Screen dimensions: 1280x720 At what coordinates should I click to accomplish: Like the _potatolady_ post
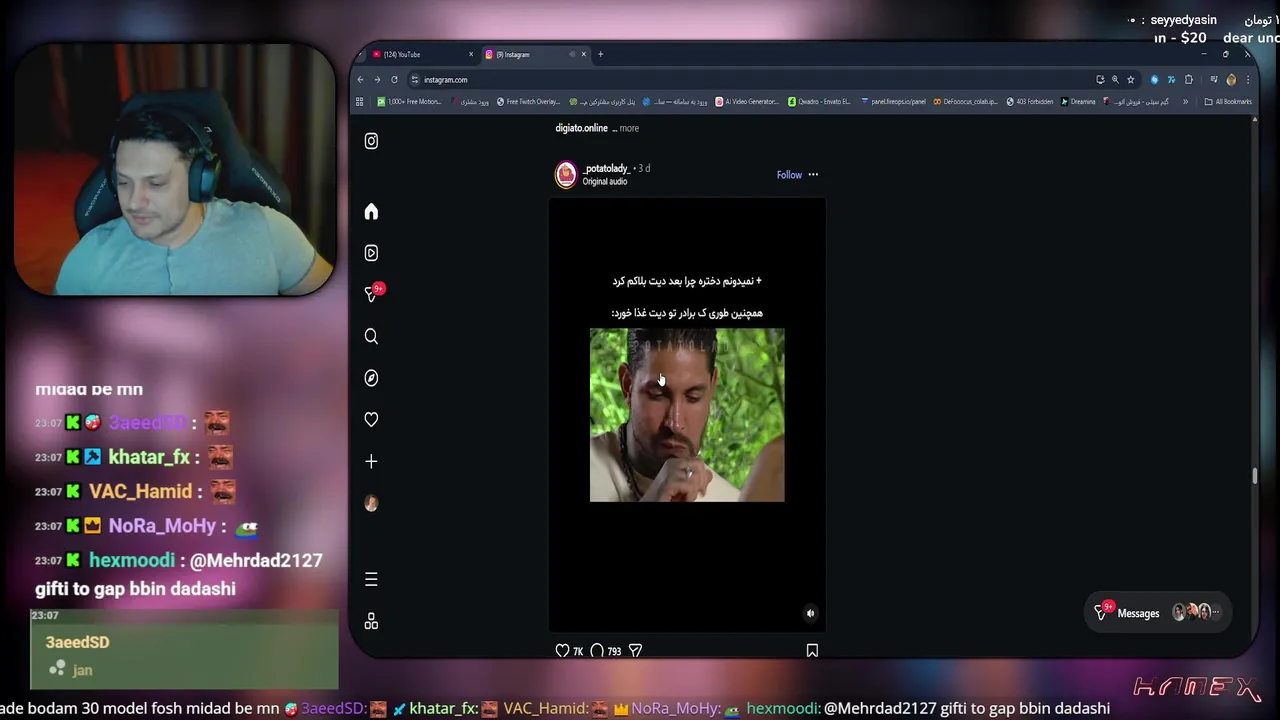pos(562,651)
